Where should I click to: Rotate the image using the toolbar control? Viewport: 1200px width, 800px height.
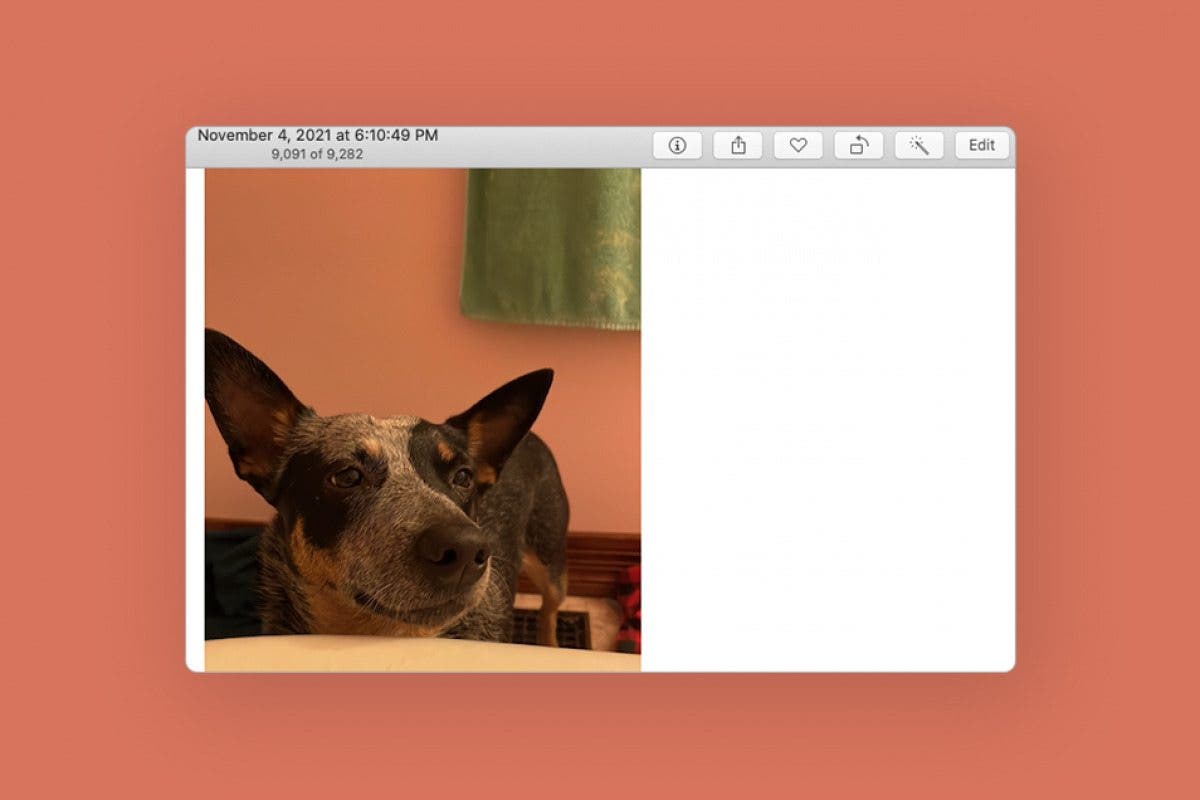[858, 144]
